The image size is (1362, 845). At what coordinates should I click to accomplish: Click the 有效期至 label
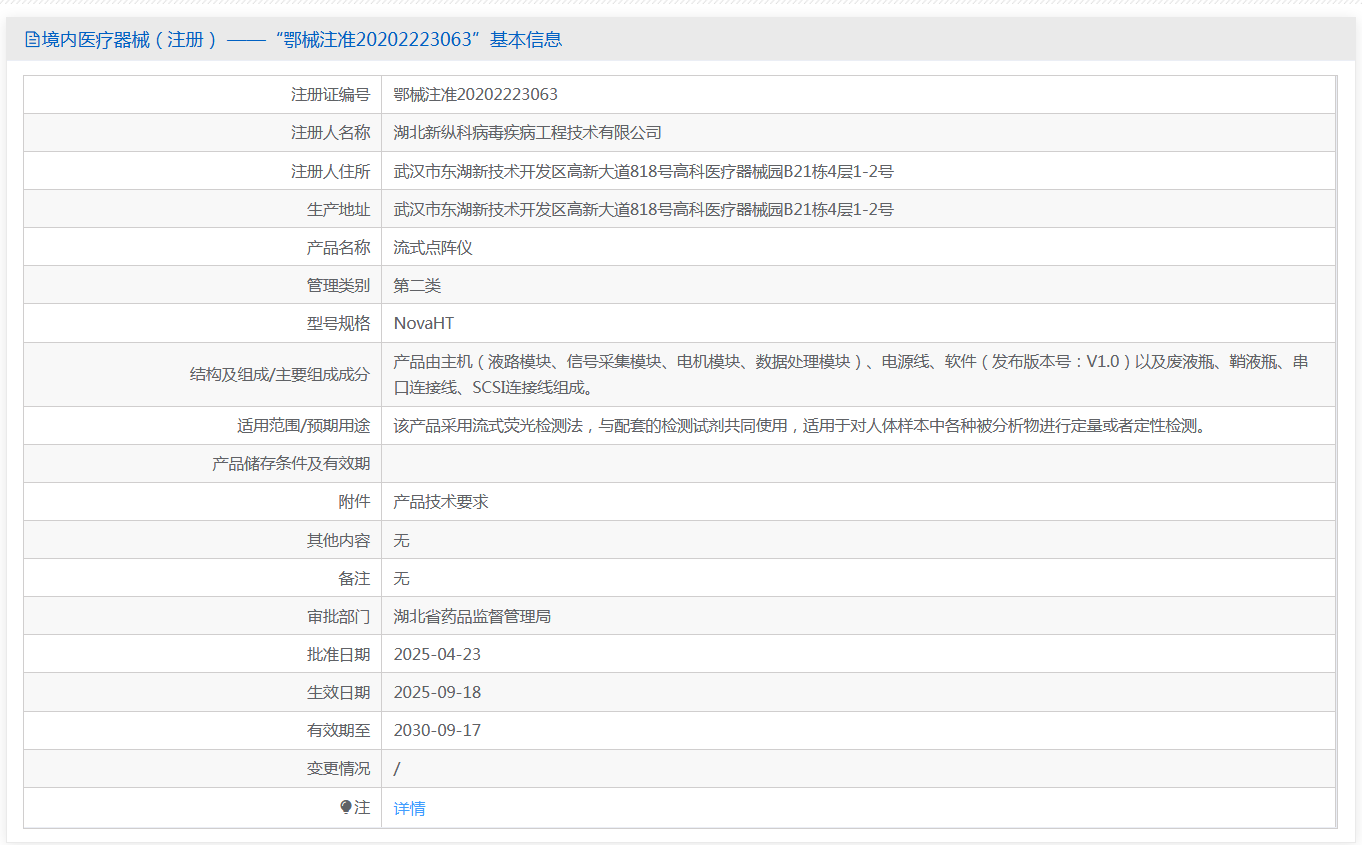click(x=339, y=730)
